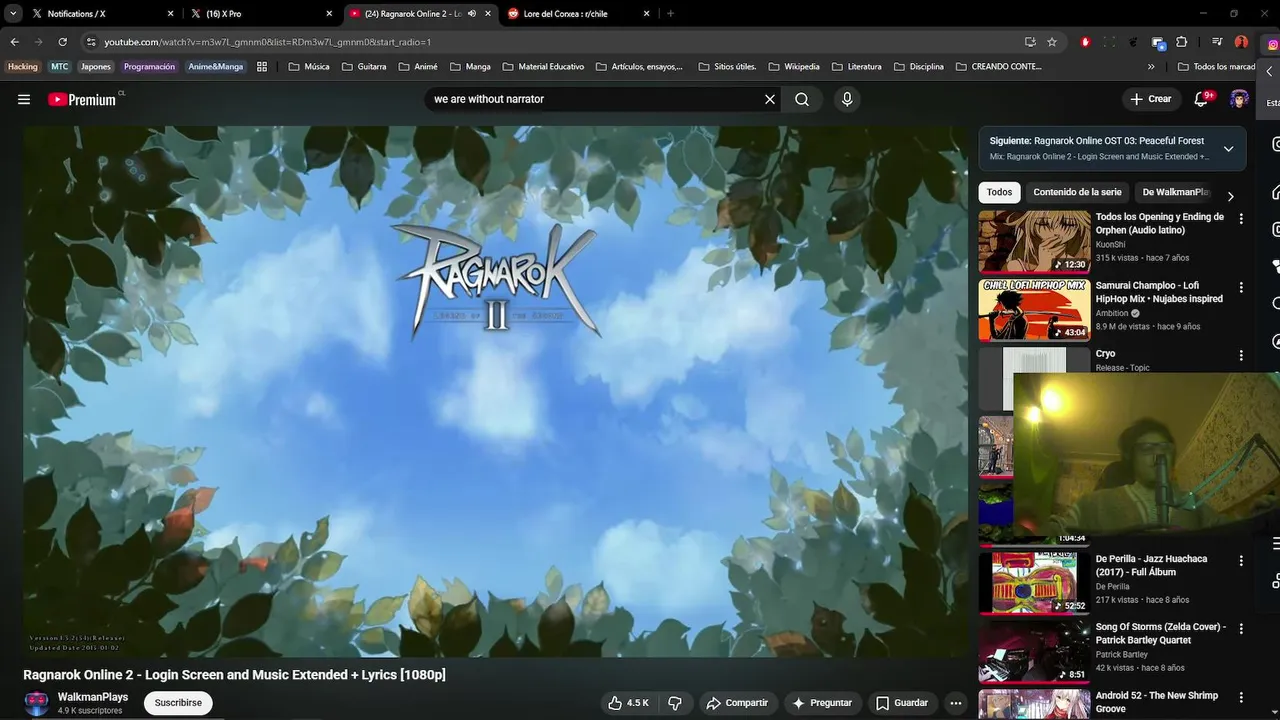Start voice search with the microphone

click(847, 99)
